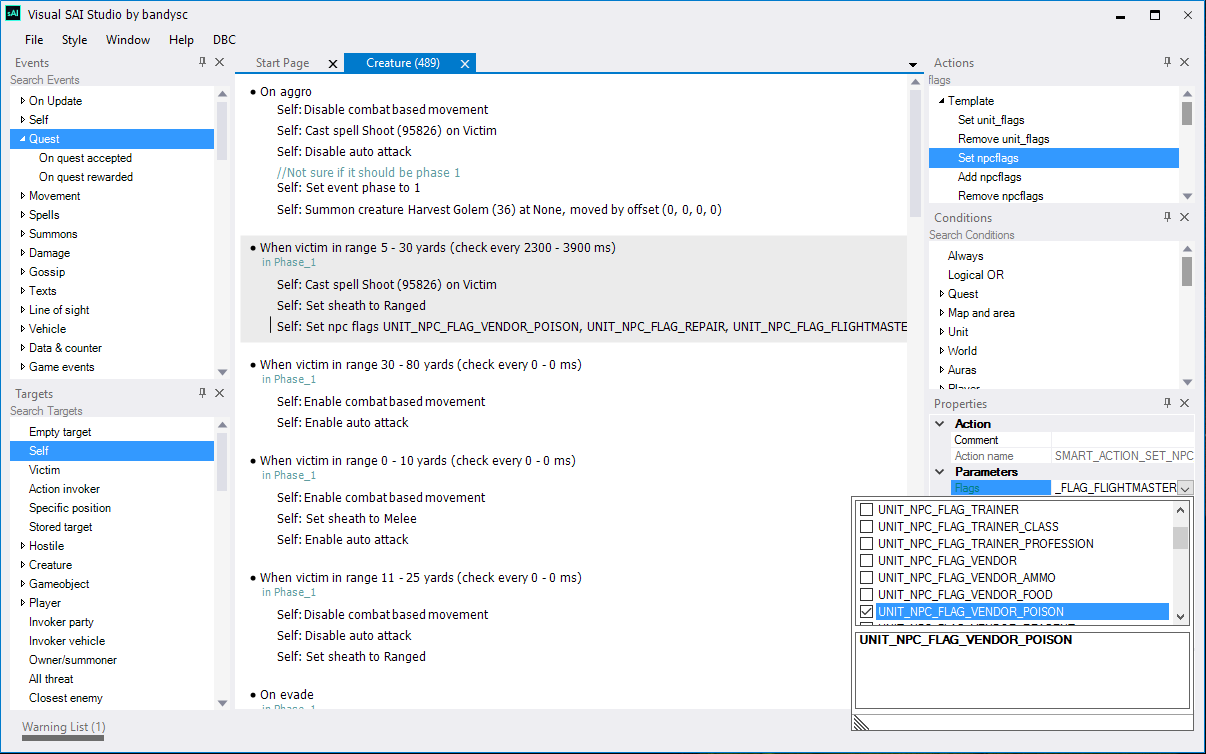
Task: Expand the Creature target category
Action: pyautogui.click(x=23, y=565)
